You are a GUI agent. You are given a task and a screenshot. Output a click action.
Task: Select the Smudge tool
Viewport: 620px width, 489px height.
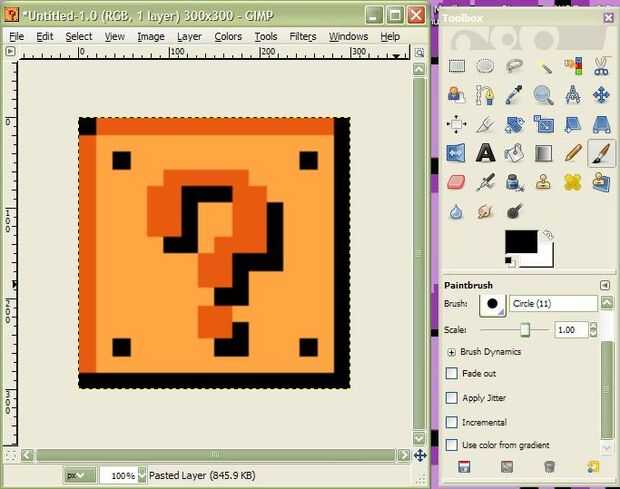[485, 212]
